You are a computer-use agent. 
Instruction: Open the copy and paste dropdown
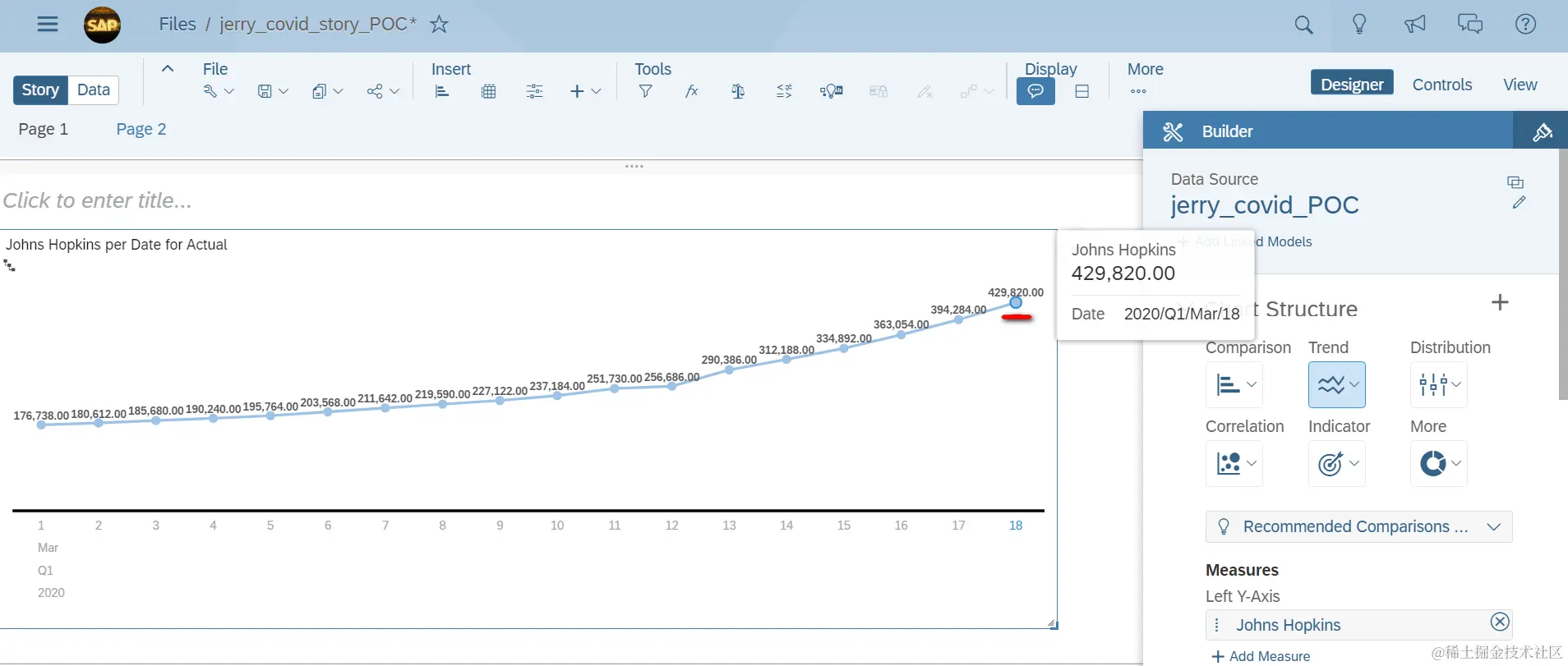point(327,91)
